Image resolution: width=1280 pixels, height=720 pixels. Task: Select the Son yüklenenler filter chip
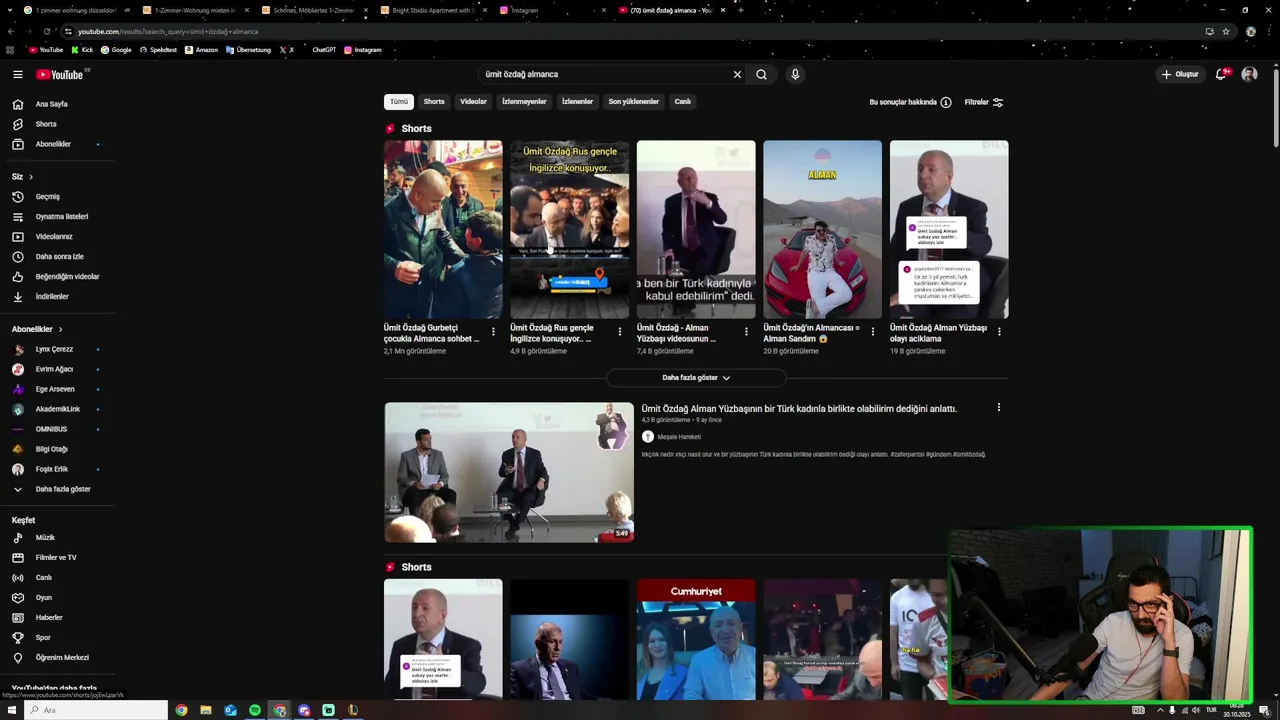[634, 102]
